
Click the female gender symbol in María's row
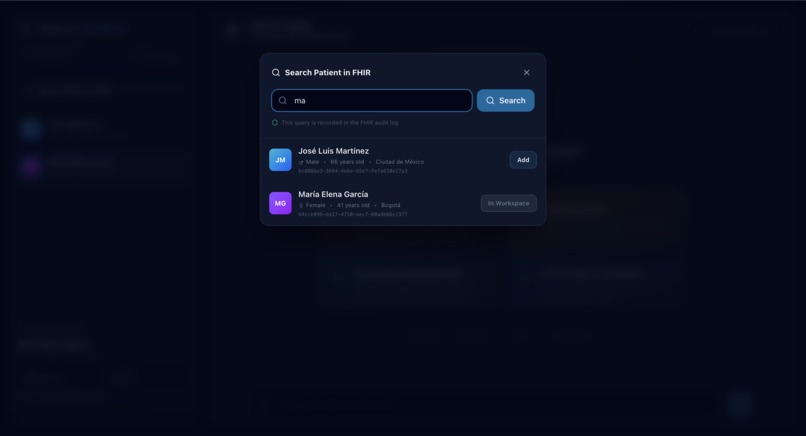coord(301,206)
